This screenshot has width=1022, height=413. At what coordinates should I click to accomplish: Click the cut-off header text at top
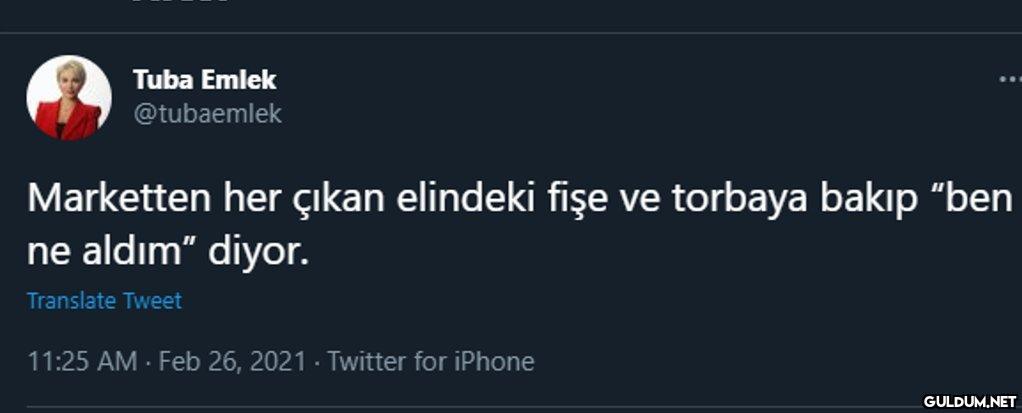pyautogui.click(x=180, y=3)
